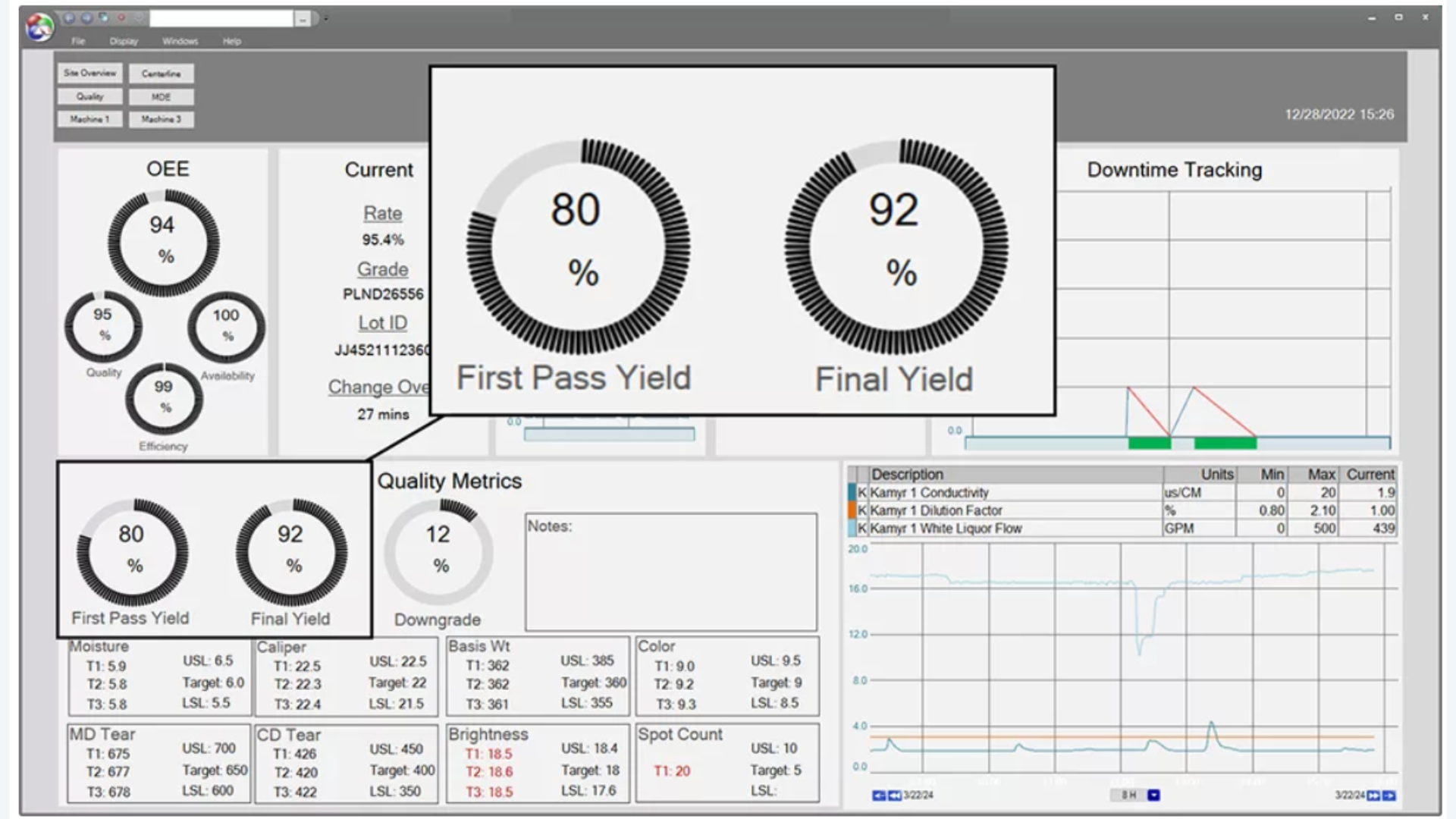Click inside the Notes text box
Image resolution: width=1456 pixels, height=819 pixels.
point(671,576)
